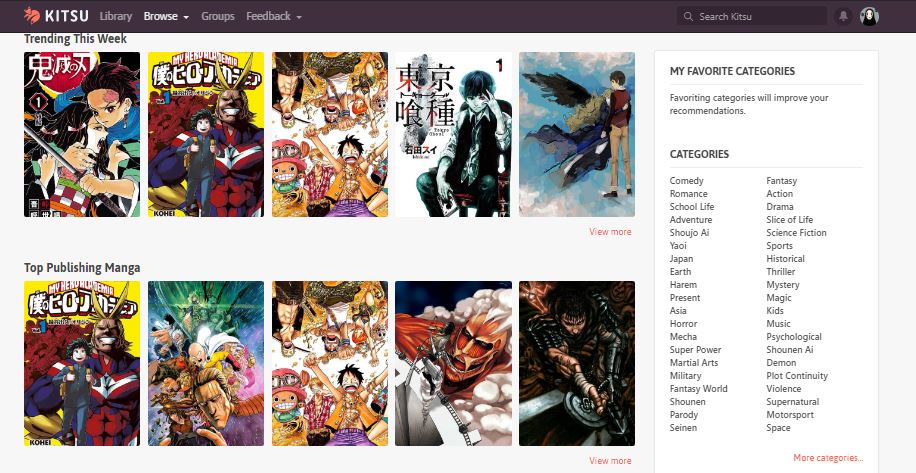Open Berserk cover in Top Publishing

point(577,363)
